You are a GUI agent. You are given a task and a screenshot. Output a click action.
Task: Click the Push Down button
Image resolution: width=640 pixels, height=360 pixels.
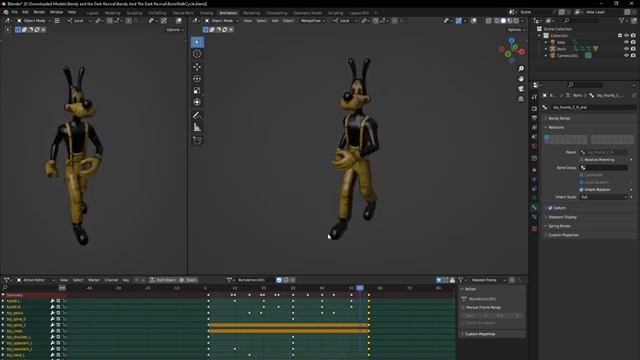pos(162,280)
